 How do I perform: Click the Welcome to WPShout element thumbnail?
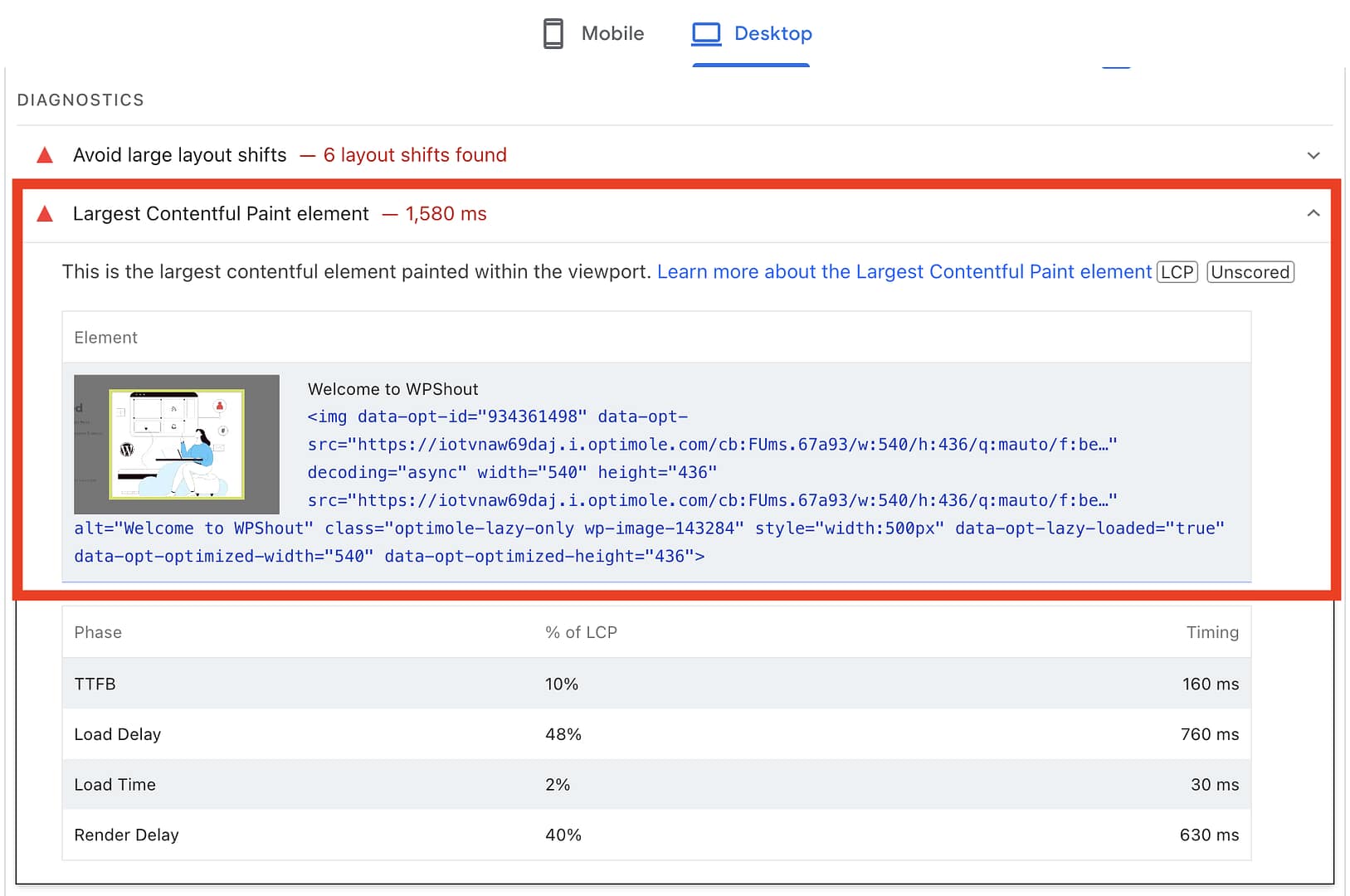click(177, 445)
